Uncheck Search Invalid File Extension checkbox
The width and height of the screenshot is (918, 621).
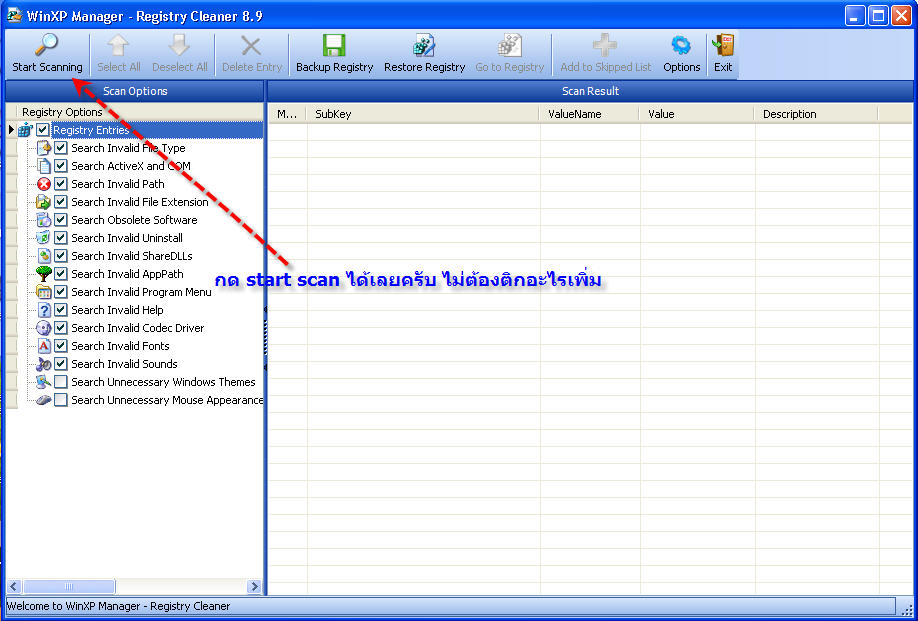tap(61, 203)
